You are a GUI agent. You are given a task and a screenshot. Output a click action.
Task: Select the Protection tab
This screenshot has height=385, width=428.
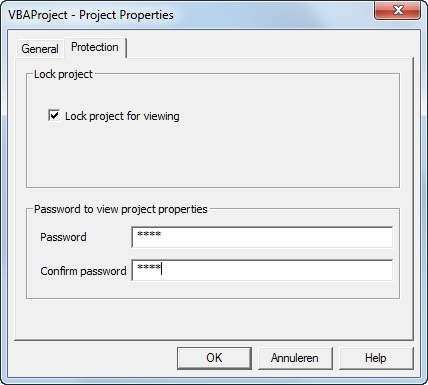pos(95,47)
